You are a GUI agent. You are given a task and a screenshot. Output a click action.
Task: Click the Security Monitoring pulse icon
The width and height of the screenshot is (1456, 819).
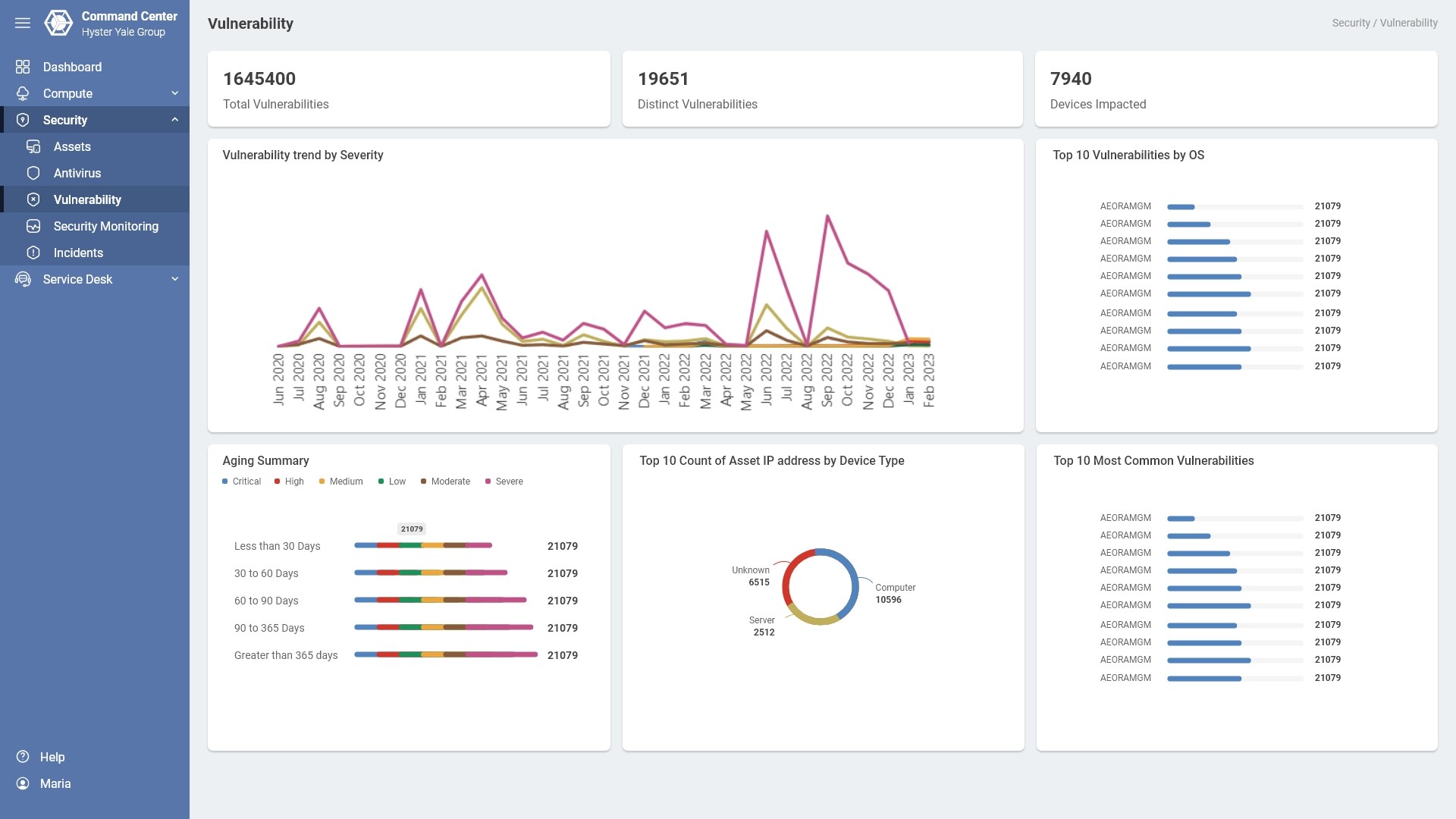33,226
